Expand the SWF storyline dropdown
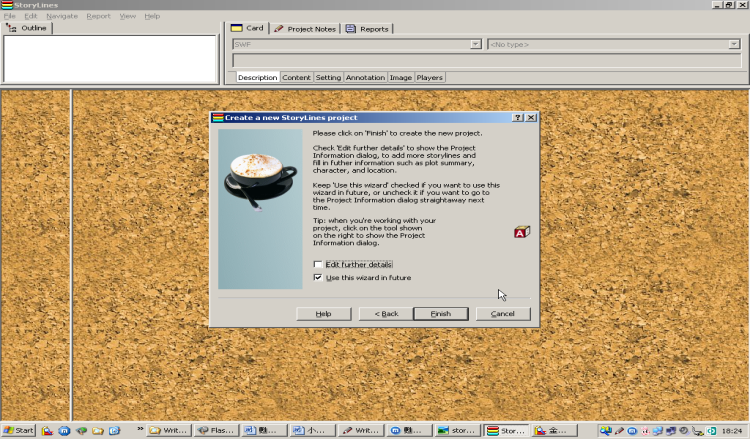This screenshot has width=750, height=439. pos(475,44)
